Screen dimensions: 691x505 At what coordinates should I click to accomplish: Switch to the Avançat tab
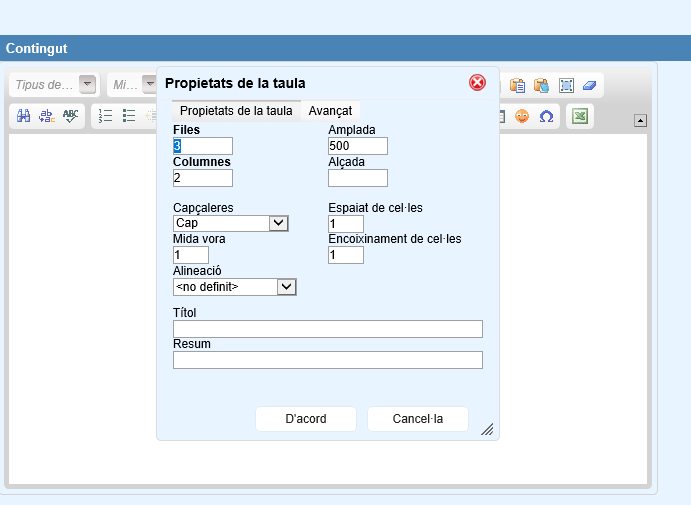pyautogui.click(x=330, y=111)
